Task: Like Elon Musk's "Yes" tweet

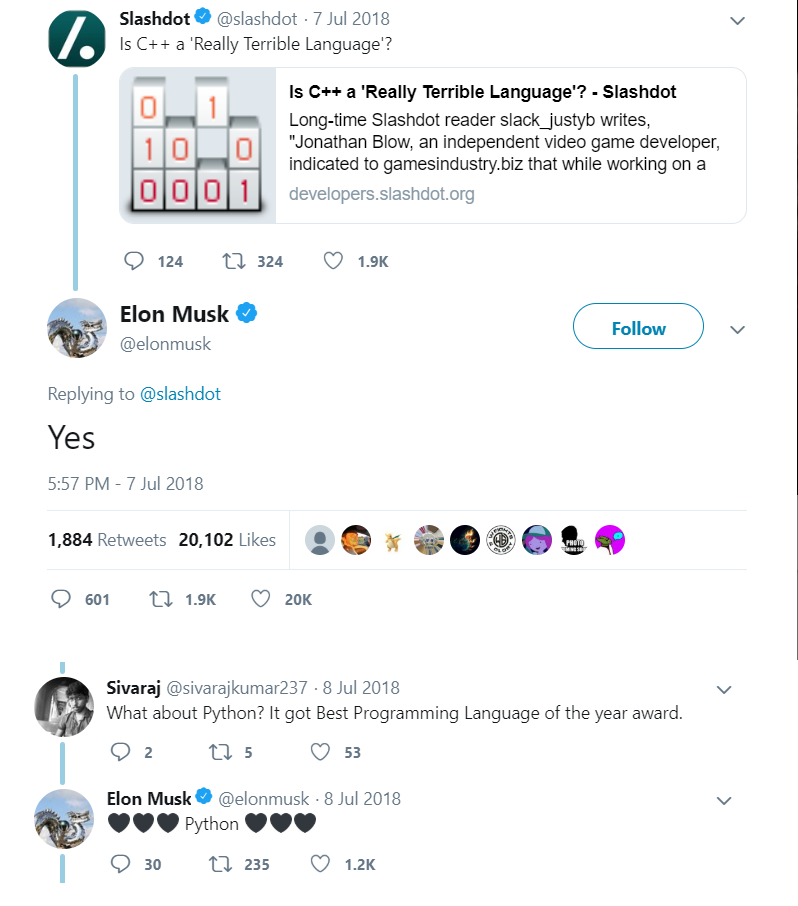Action: (x=261, y=599)
